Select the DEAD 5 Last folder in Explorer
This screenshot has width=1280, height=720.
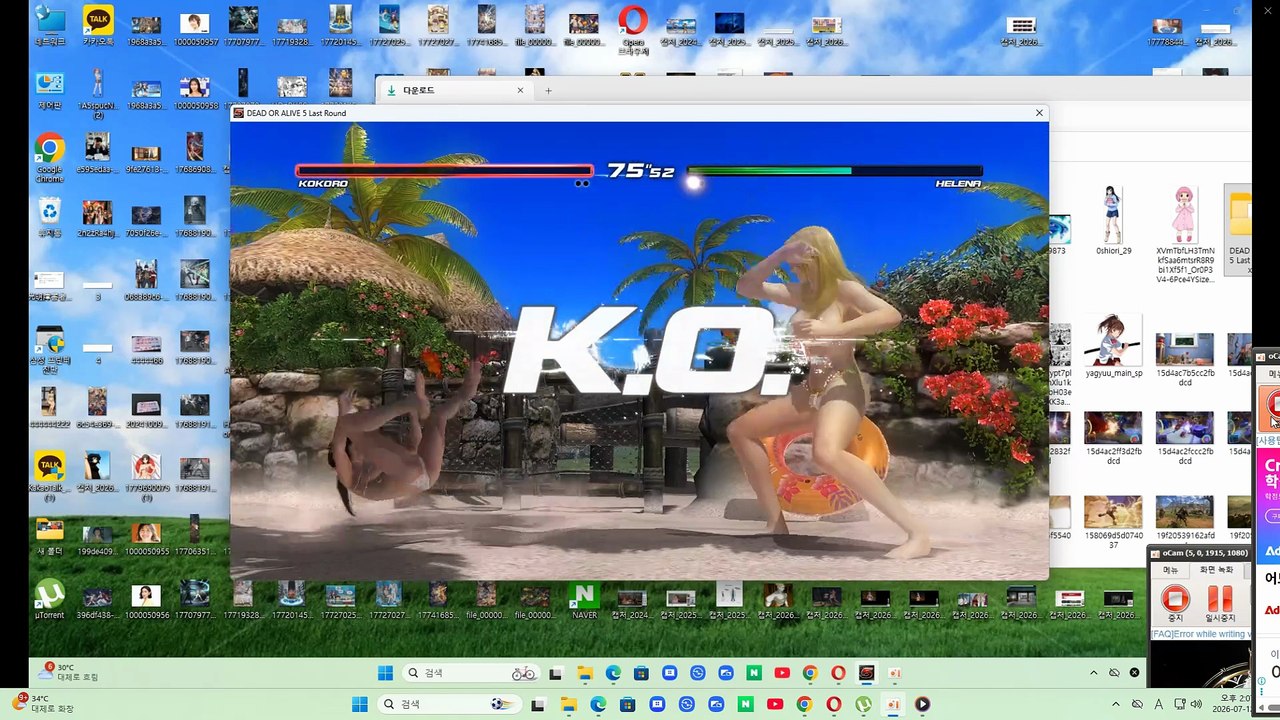[x=1239, y=232]
